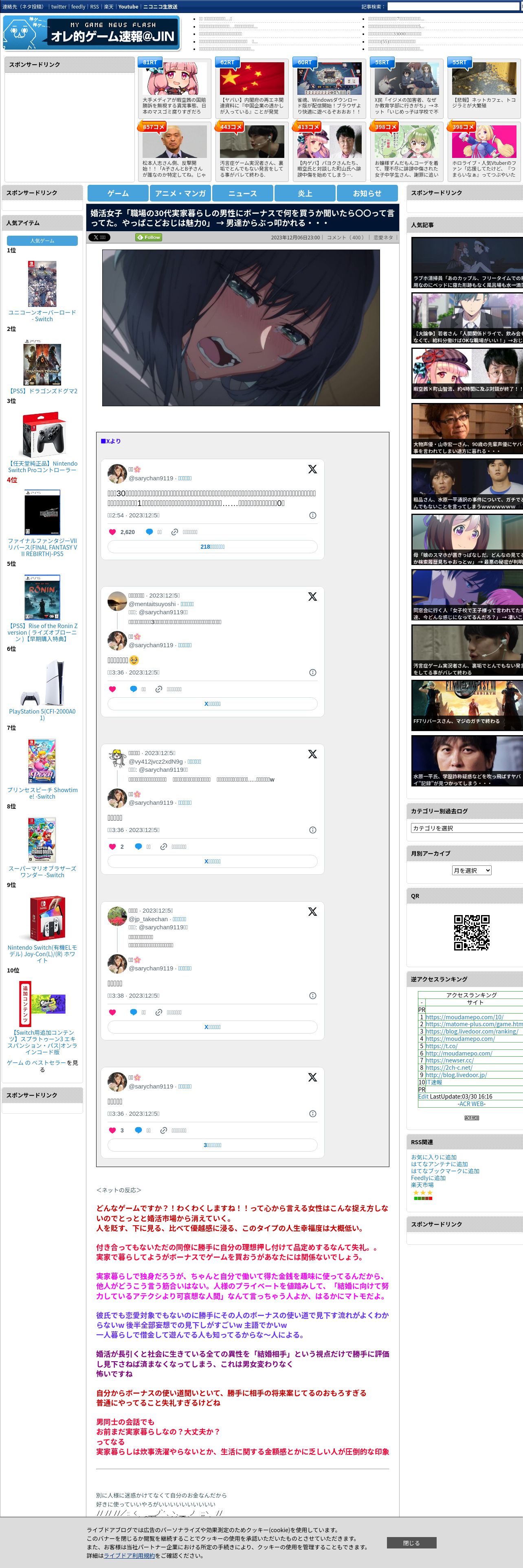
Task: Open 【PS5】ドラゴンズドグマ2 product link
Action: tap(43, 391)
